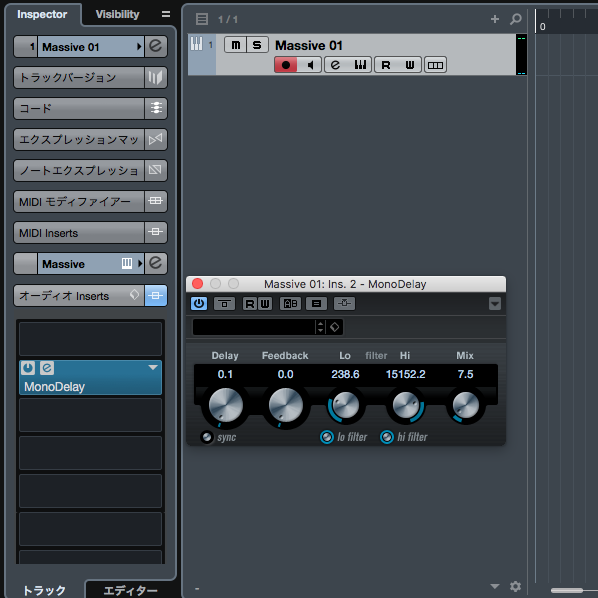Open the instrument keyboard icon on track

click(360, 65)
